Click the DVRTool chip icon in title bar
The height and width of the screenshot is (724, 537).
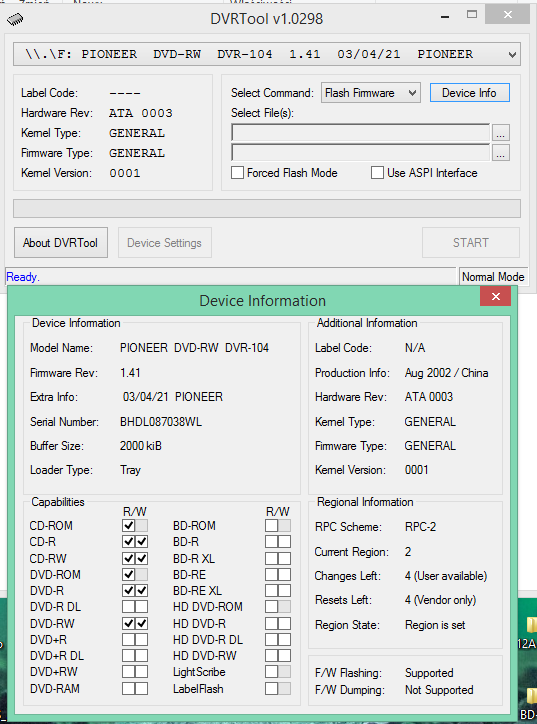point(15,19)
